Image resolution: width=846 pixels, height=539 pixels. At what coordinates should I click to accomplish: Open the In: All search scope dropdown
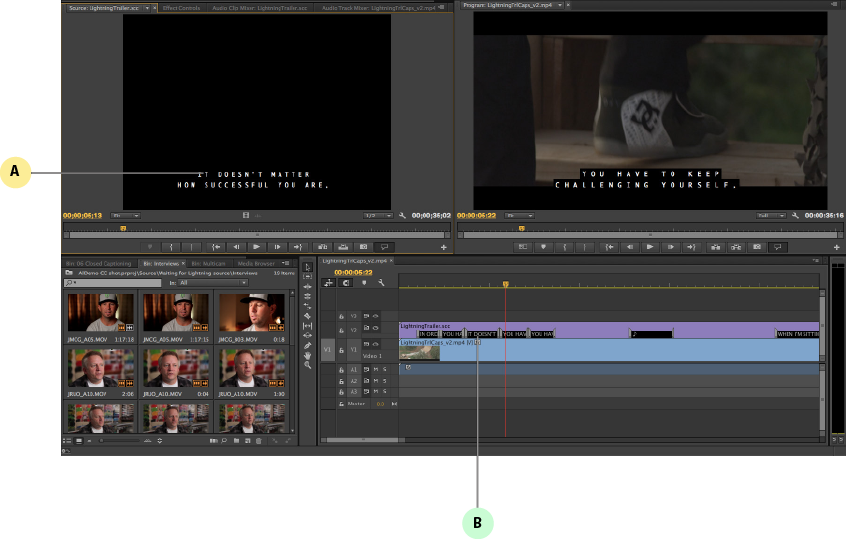tap(214, 283)
